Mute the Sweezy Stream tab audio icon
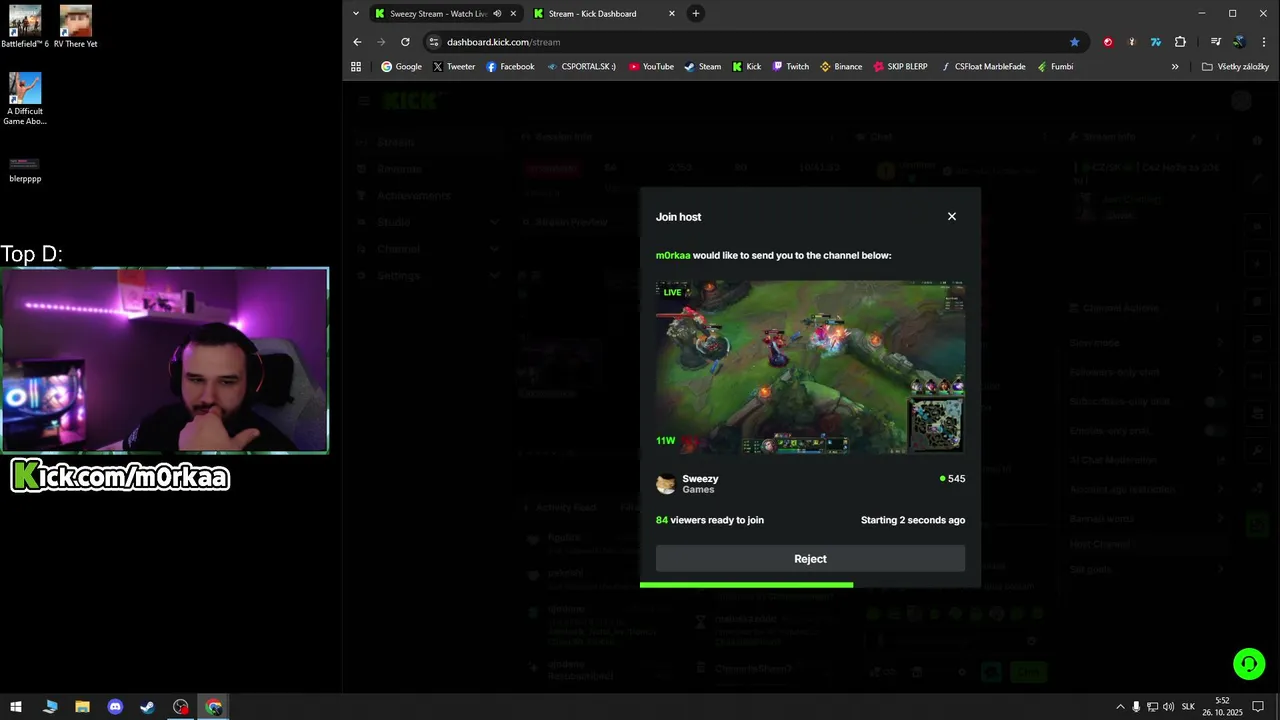The height and width of the screenshot is (720, 1280). pyautogui.click(x=497, y=14)
